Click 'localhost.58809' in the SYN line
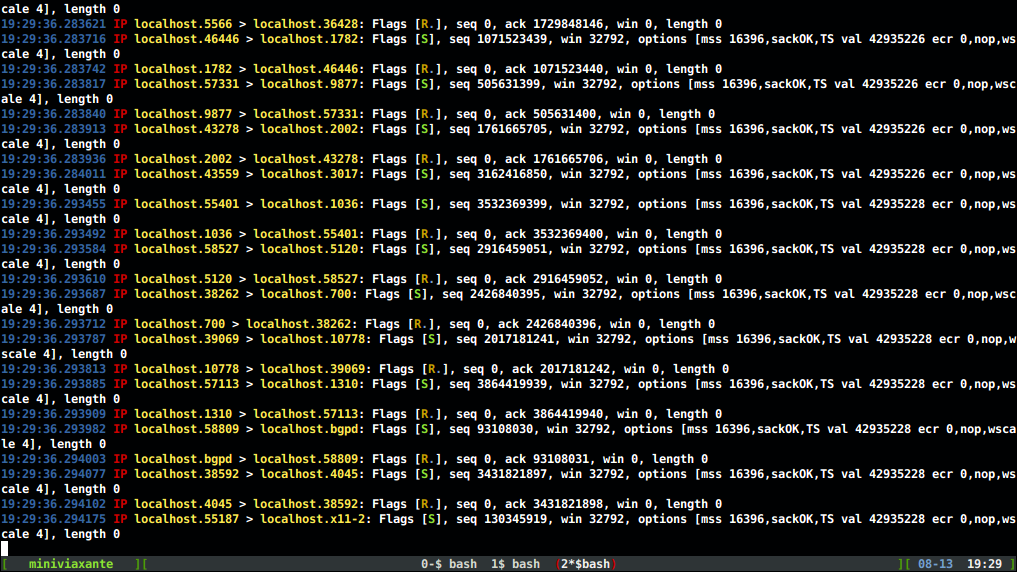The image size is (1017, 572). tap(187, 429)
